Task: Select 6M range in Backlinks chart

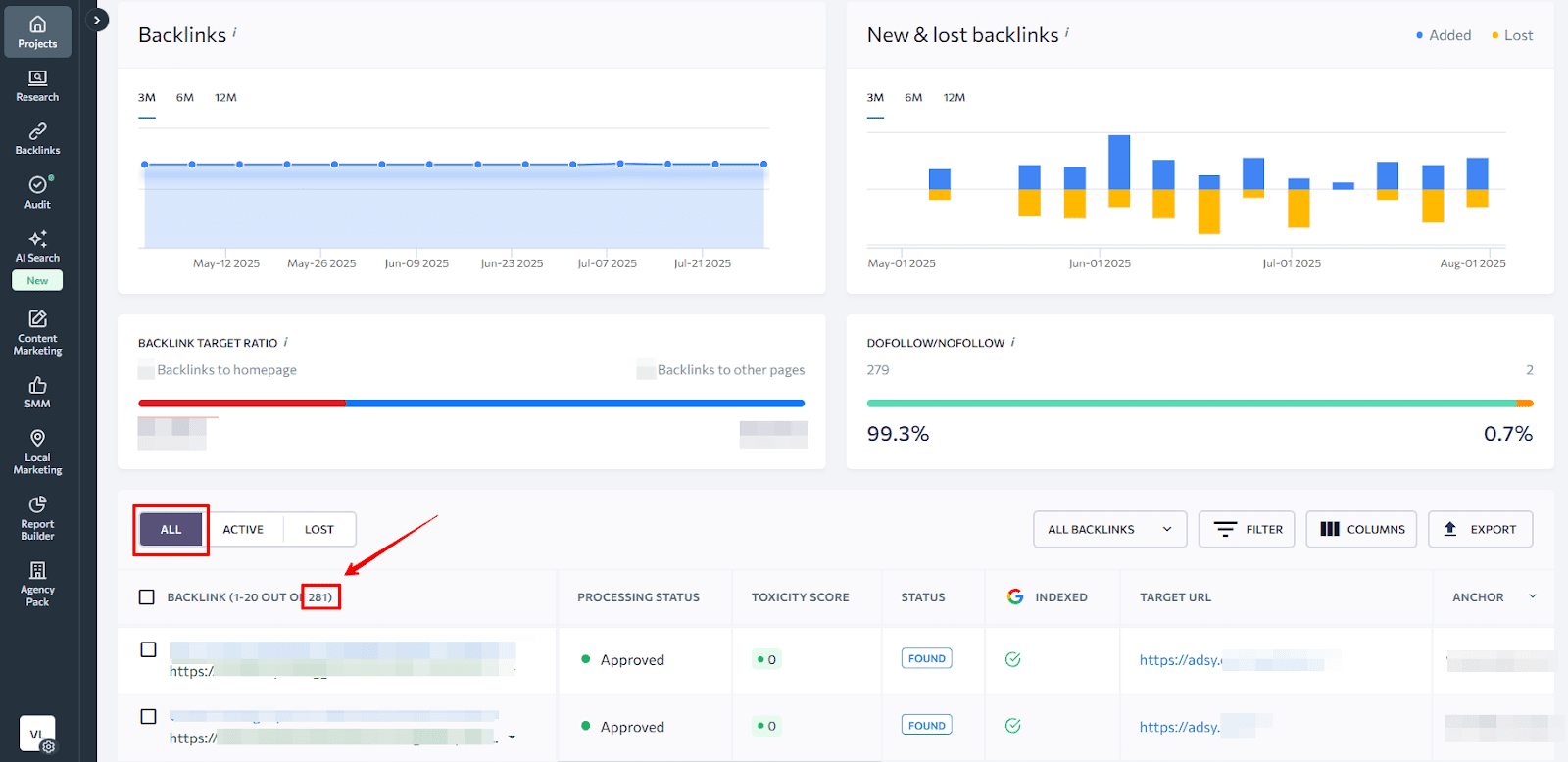Action: [185, 98]
